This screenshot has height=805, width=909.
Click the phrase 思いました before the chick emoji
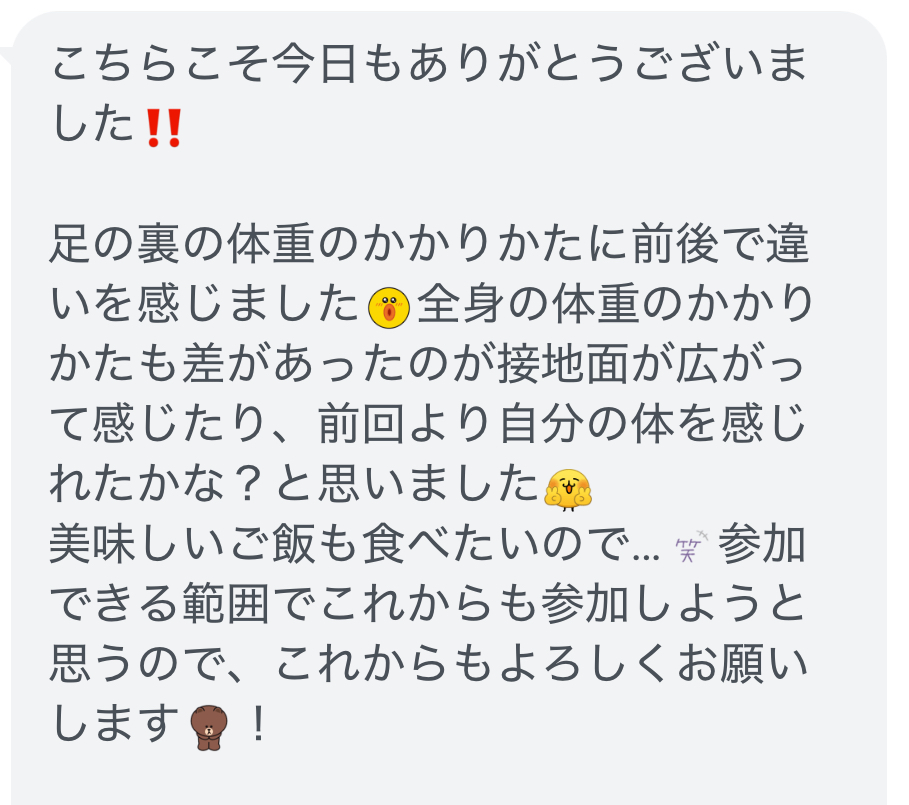pyautogui.click(x=428, y=486)
